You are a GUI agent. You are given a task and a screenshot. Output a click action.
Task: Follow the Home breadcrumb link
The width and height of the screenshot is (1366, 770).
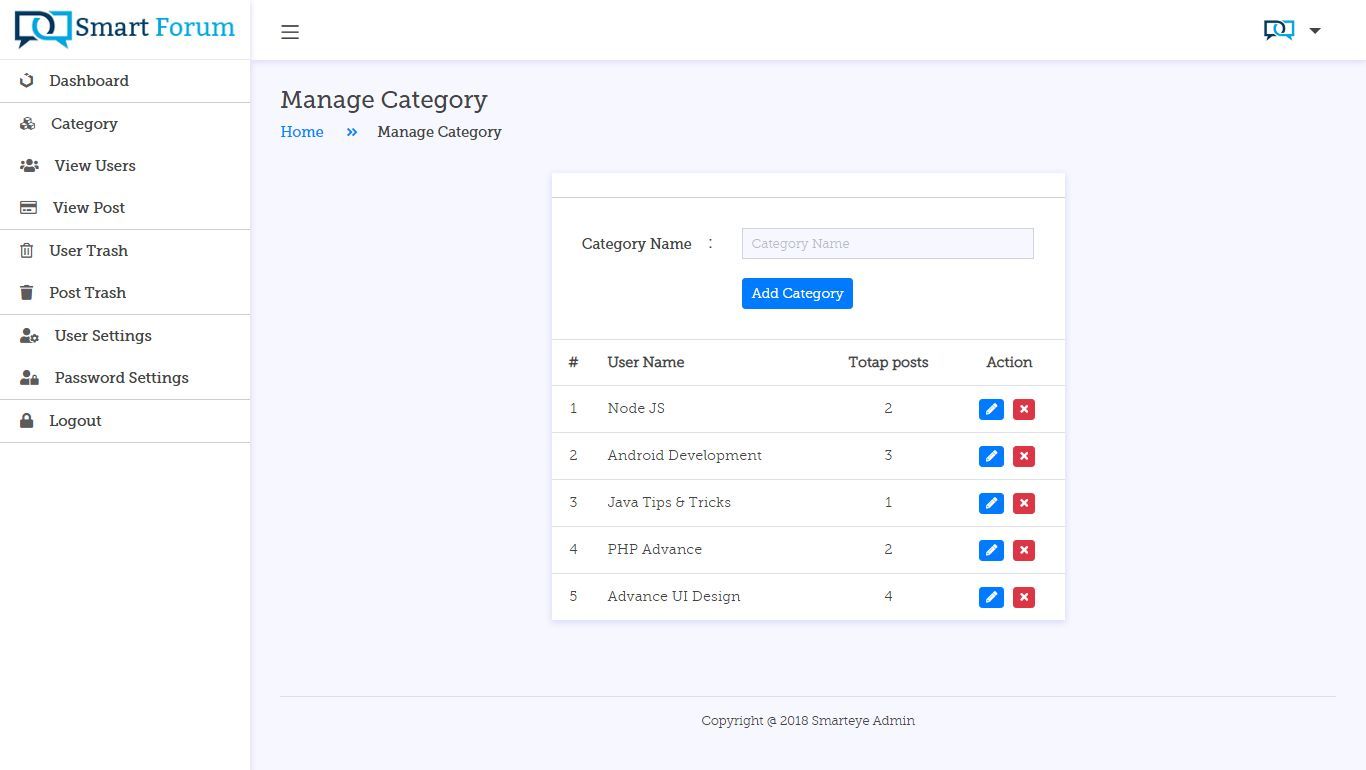click(x=302, y=132)
